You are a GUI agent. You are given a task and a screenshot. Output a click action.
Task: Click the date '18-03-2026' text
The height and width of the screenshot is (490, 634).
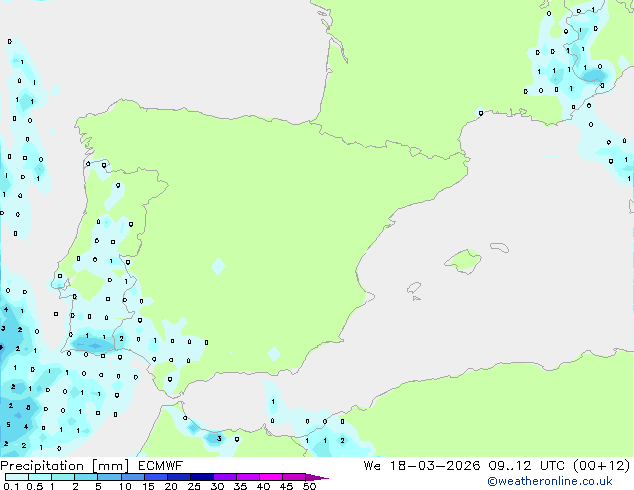click(435, 466)
